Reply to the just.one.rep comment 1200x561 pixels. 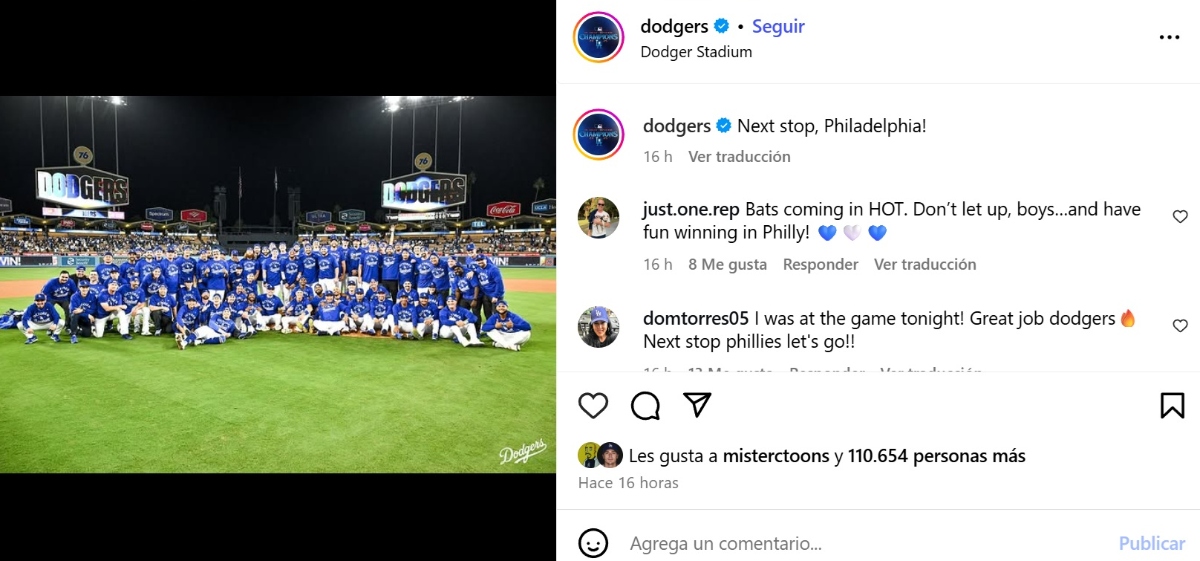coord(820,265)
